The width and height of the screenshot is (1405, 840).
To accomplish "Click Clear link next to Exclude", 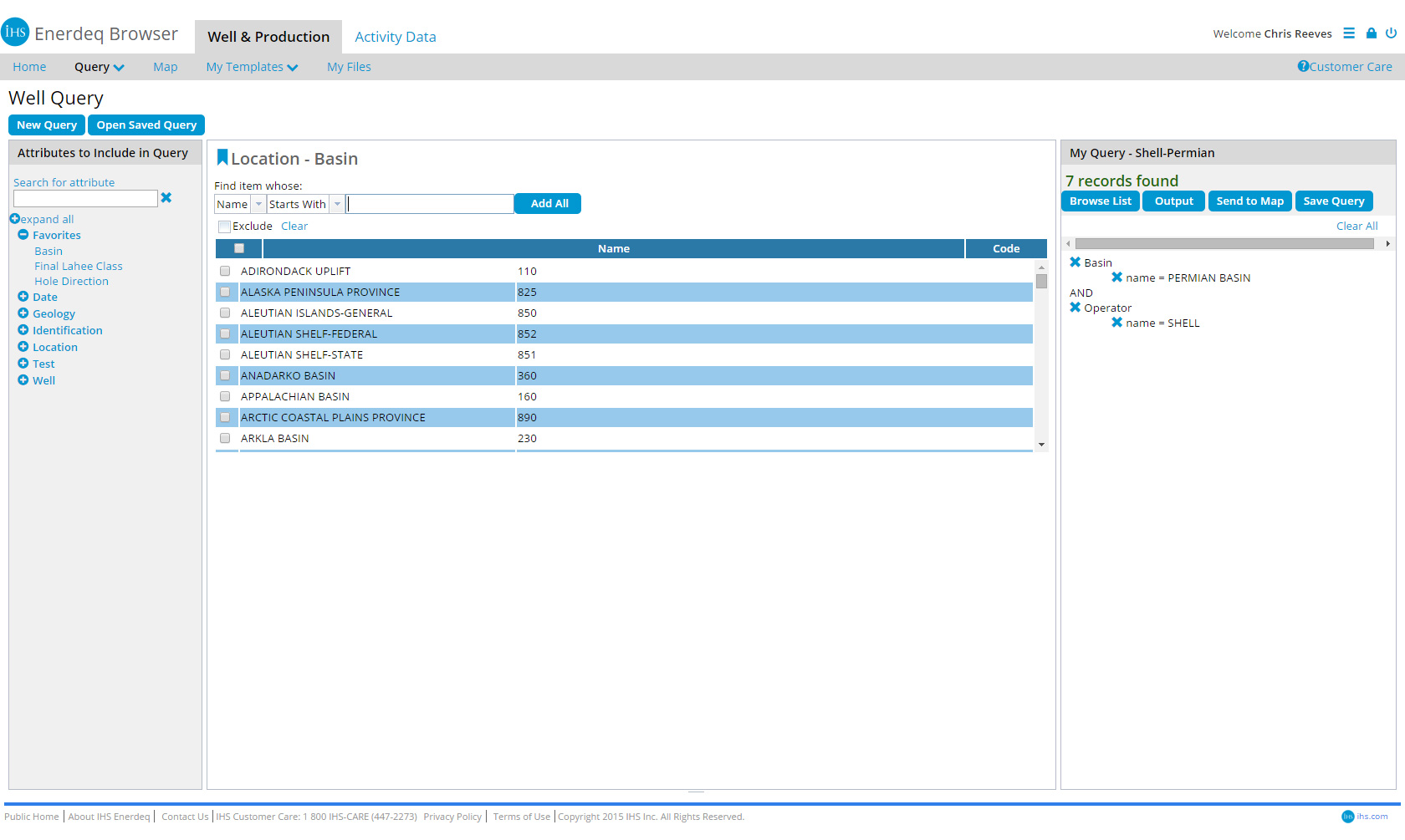I will 294,227.
